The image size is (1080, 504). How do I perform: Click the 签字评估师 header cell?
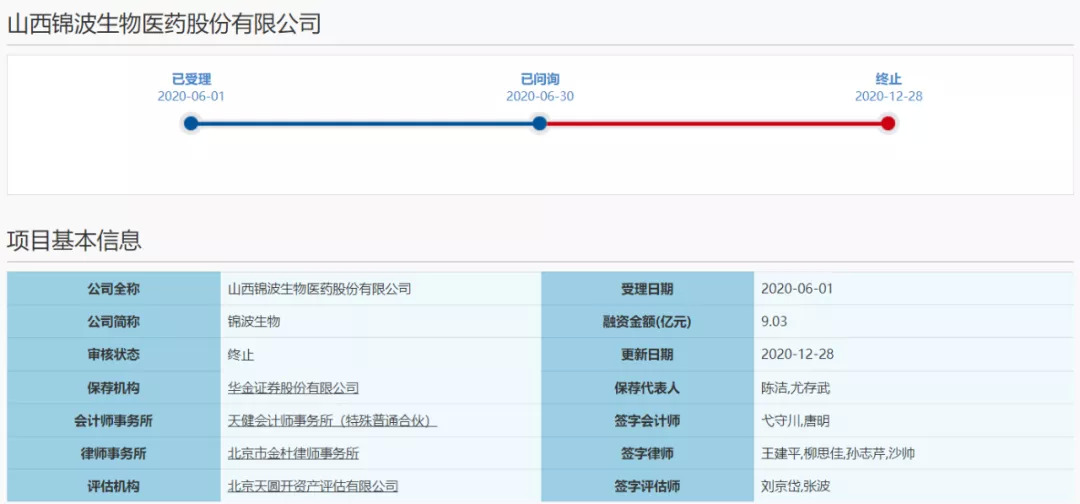point(647,486)
